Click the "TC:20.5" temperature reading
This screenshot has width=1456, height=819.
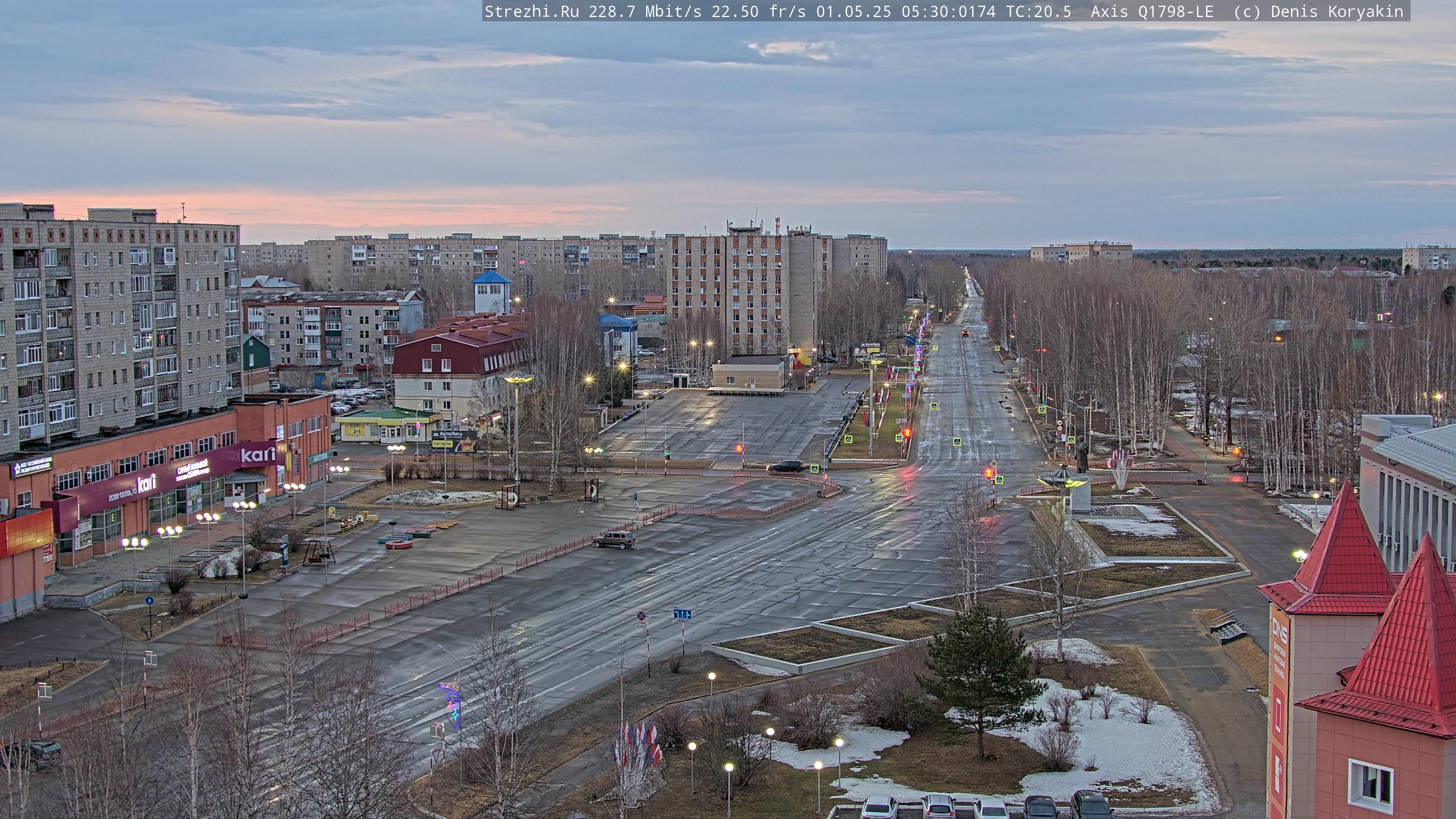(x=1038, y=12)
